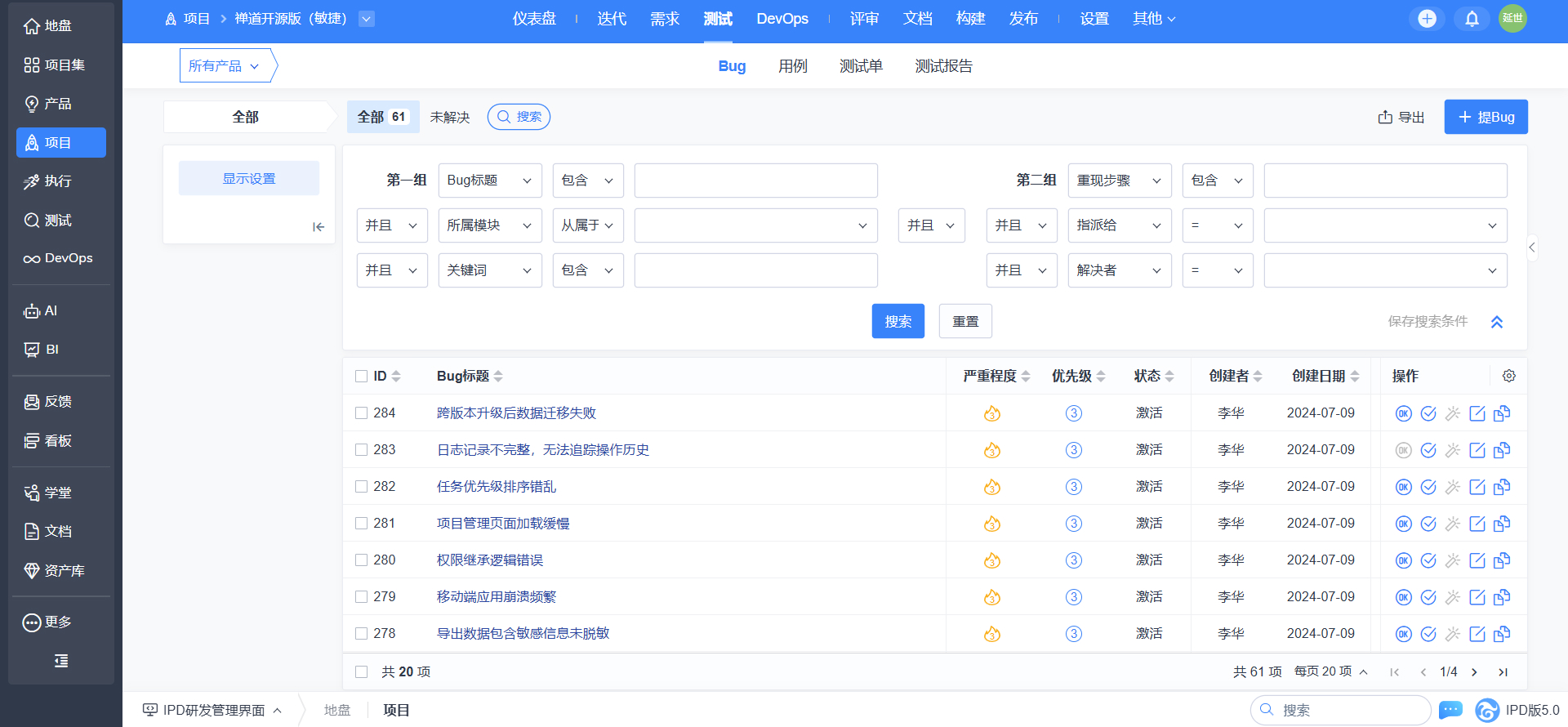Click the plus create icon in header
This screenshot has width=1568, height=727.
(1427, 19)
